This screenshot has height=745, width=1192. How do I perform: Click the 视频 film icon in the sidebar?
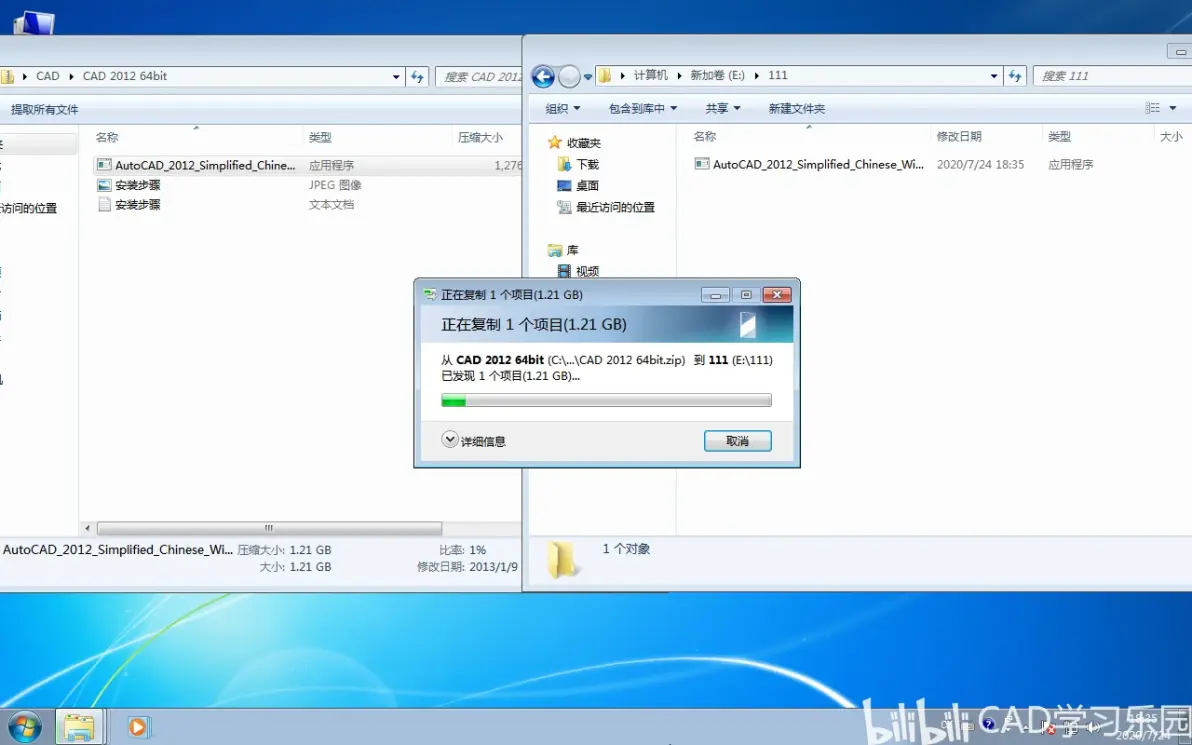(x=564, y=271)
